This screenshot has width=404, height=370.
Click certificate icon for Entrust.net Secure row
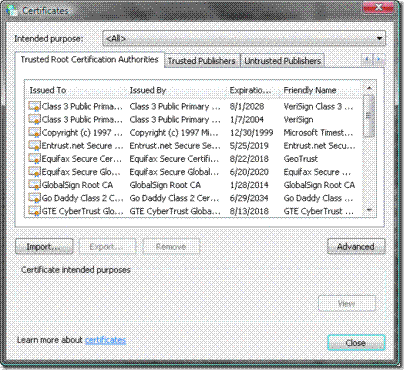coord(34,146)
